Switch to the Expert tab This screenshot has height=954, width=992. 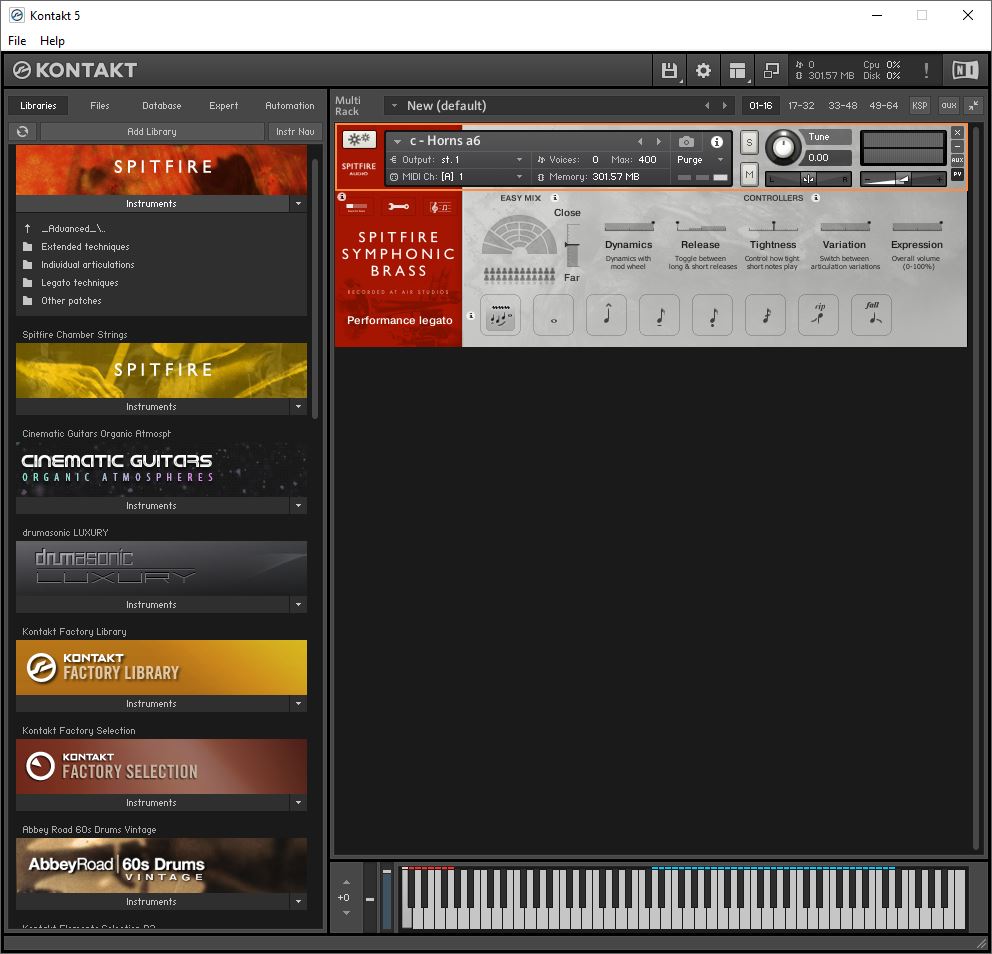224,106
